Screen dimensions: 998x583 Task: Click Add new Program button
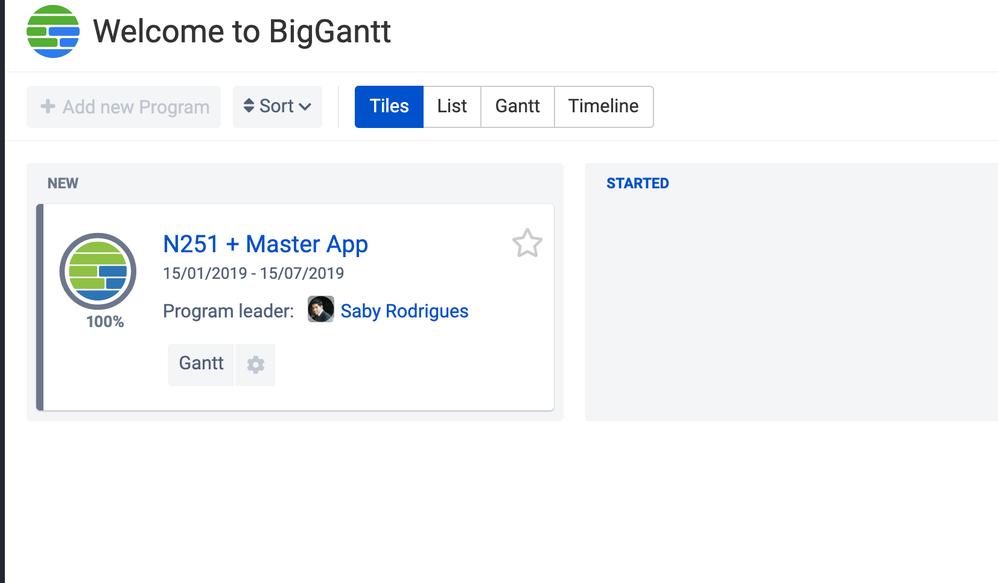pyautogui.click(x=123, y=107)
